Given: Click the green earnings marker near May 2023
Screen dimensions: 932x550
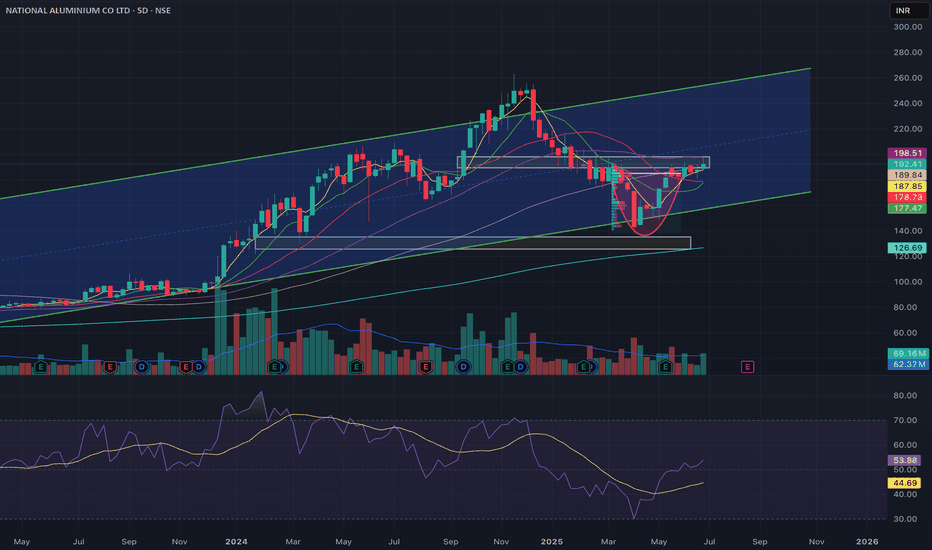Looking at the screenshot, I should pos(40,367).
